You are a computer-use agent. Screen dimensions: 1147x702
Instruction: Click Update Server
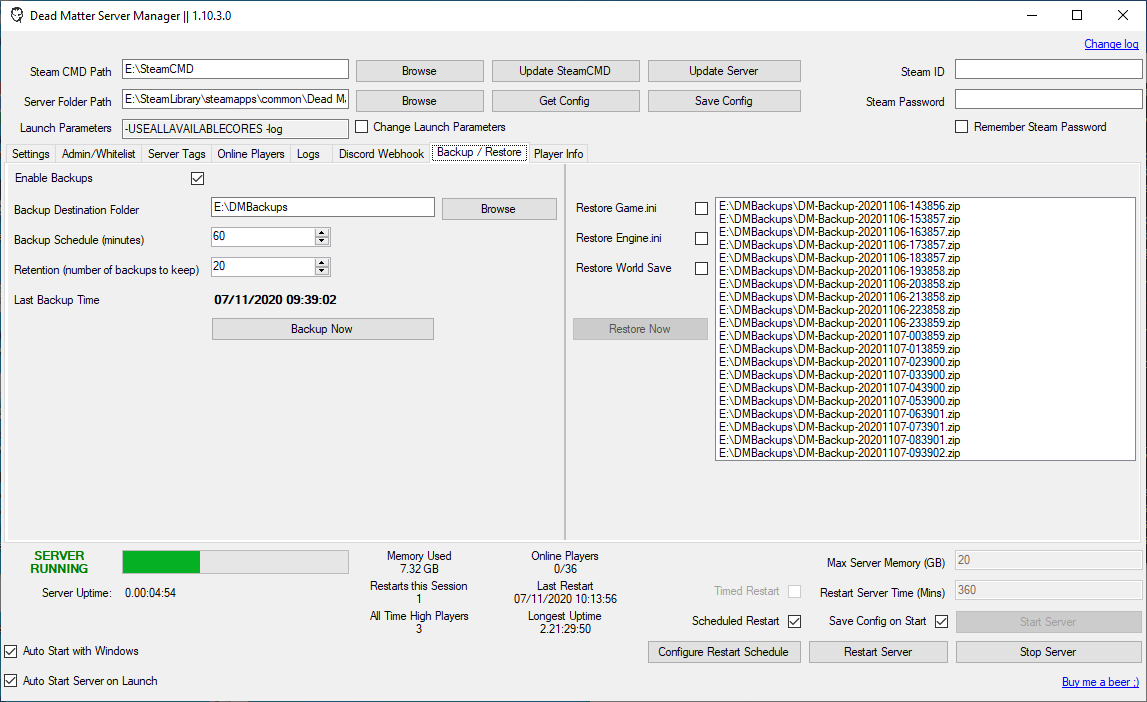[723, 70]
